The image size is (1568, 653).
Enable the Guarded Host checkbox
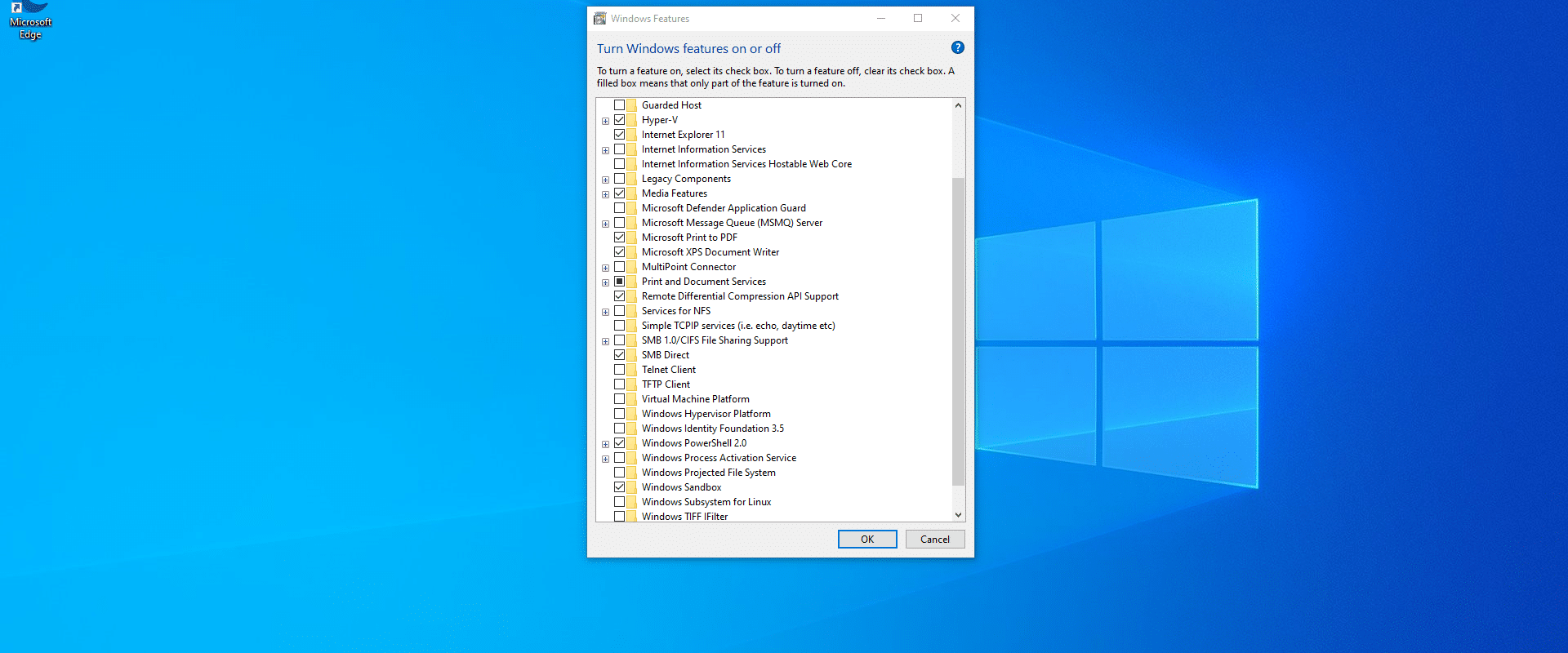click(620, 105)
